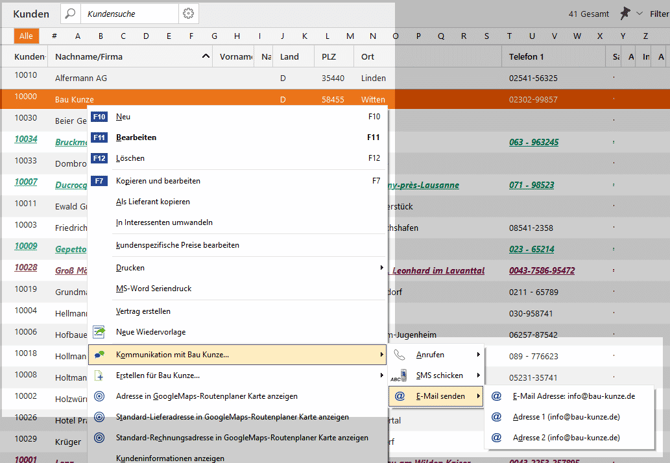Select the Alle alphabet filter button
The width and height of the screenshot is (670, 463).
(27, 36)
